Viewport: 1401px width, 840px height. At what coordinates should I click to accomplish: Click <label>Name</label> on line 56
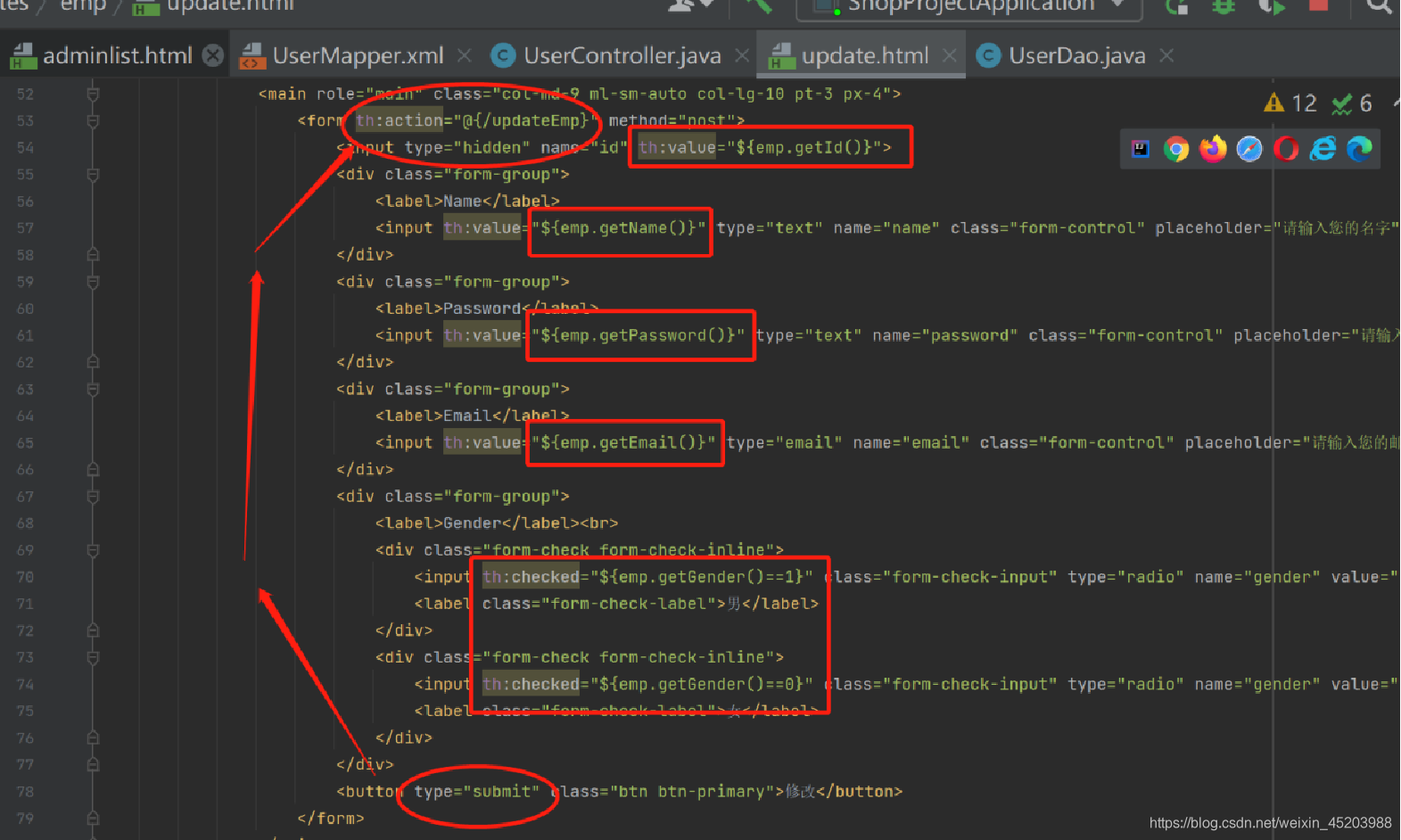(x=467, y=202)
